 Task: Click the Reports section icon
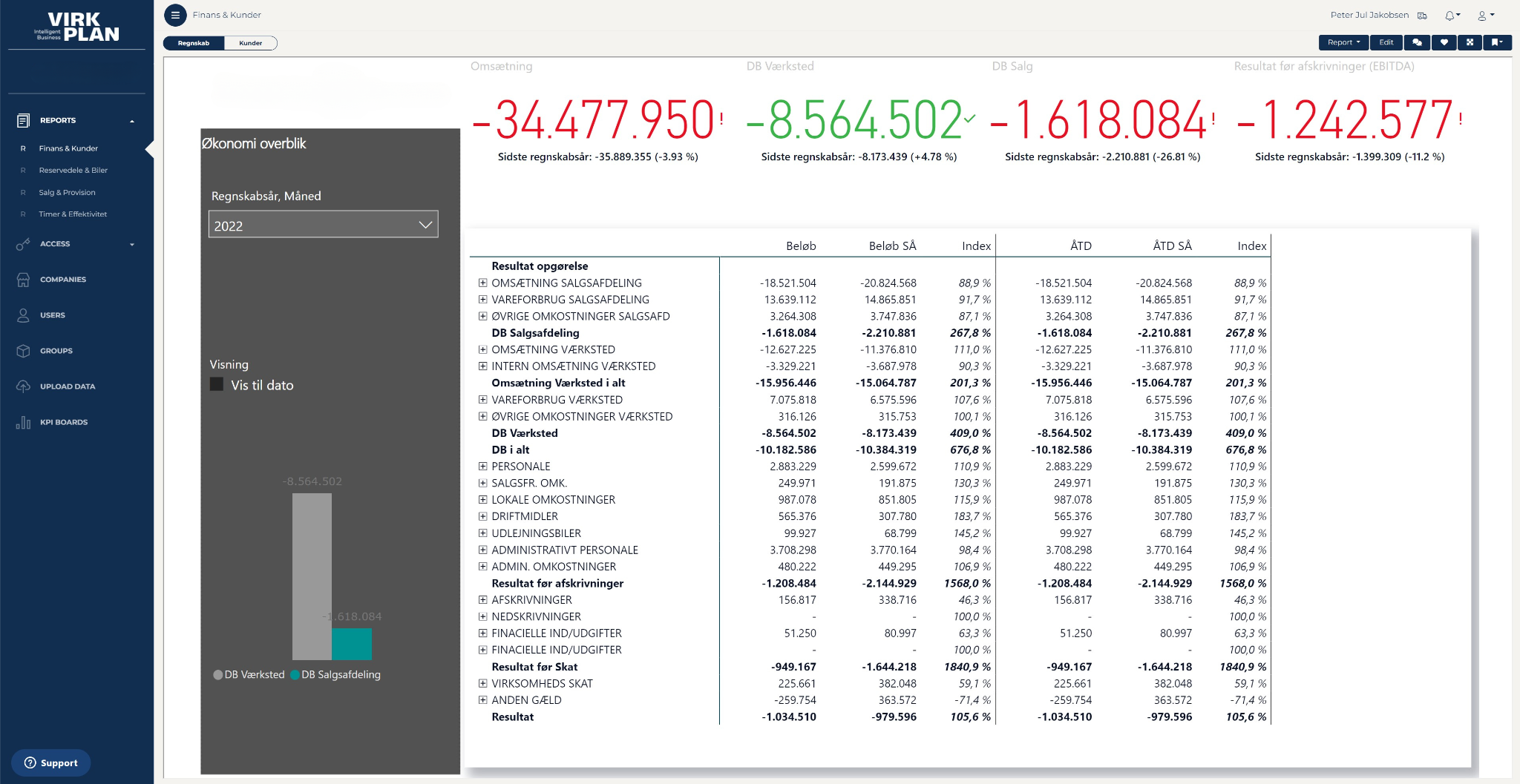(x=23, y=120)
